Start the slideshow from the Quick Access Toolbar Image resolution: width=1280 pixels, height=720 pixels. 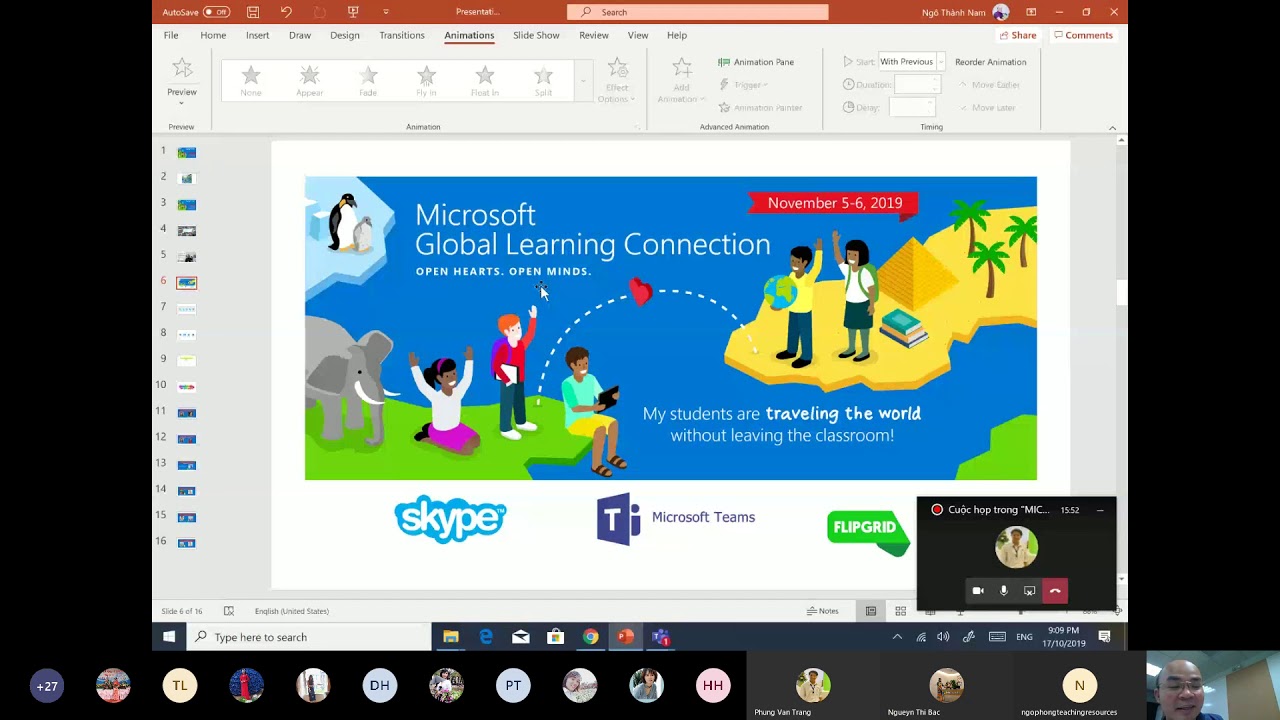pyautogui.click(x=353, y=12)
